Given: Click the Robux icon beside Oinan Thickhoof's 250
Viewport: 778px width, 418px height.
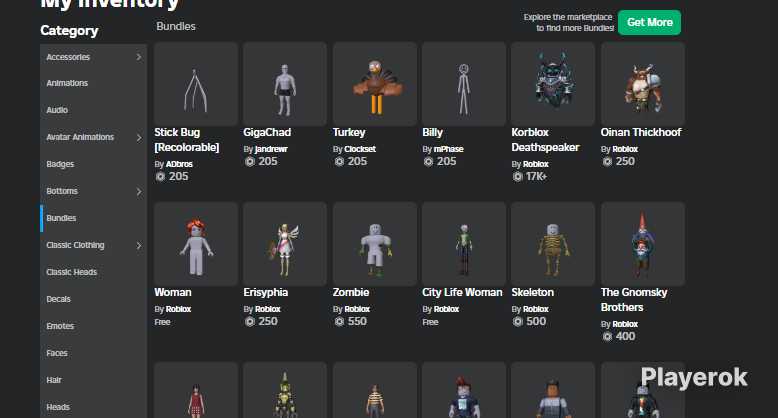Looking at the screenshot, I should coord(607,161).
